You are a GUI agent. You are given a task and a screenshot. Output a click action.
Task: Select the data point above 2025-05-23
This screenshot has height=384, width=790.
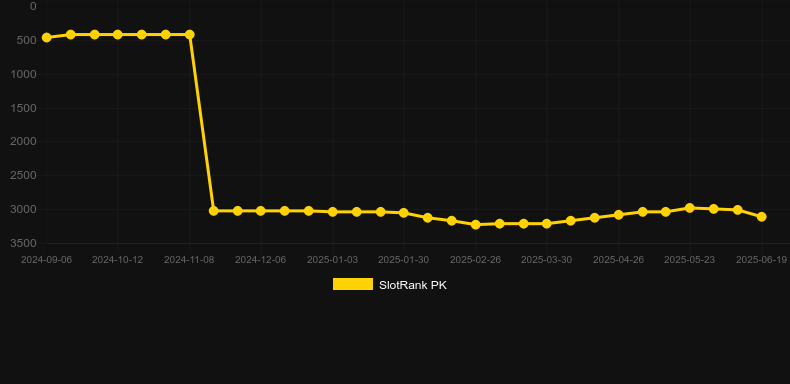690,208
